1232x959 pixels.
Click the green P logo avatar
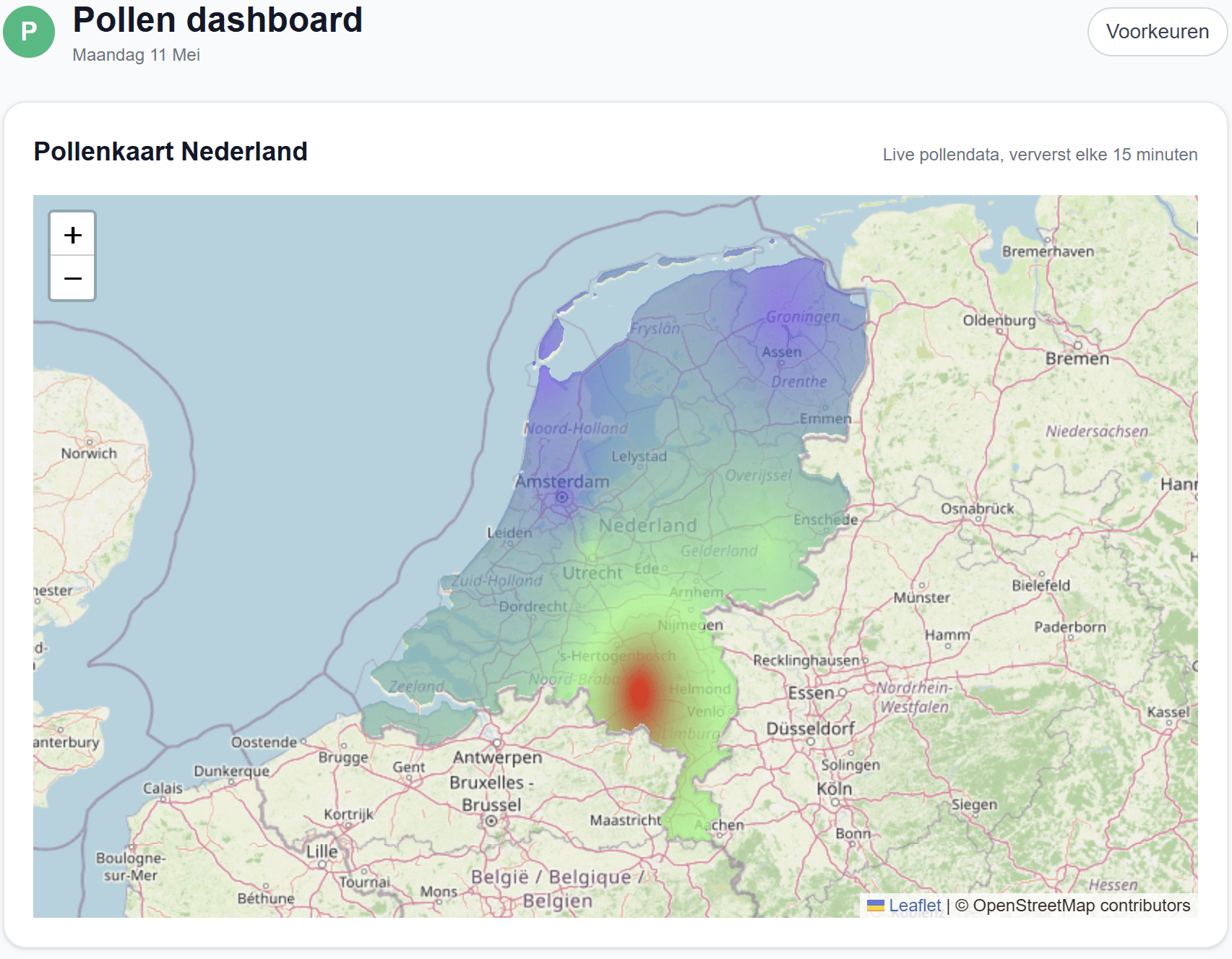pyautogui.click(x=29, y=32)
